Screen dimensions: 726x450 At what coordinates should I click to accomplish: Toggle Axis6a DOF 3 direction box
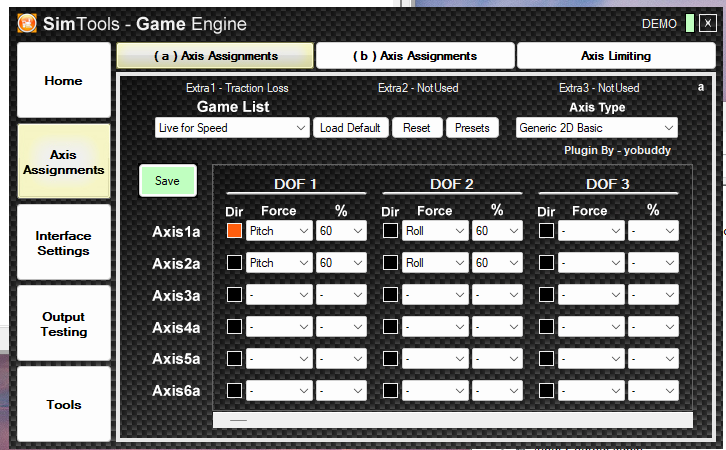click(x=546, y=390)
